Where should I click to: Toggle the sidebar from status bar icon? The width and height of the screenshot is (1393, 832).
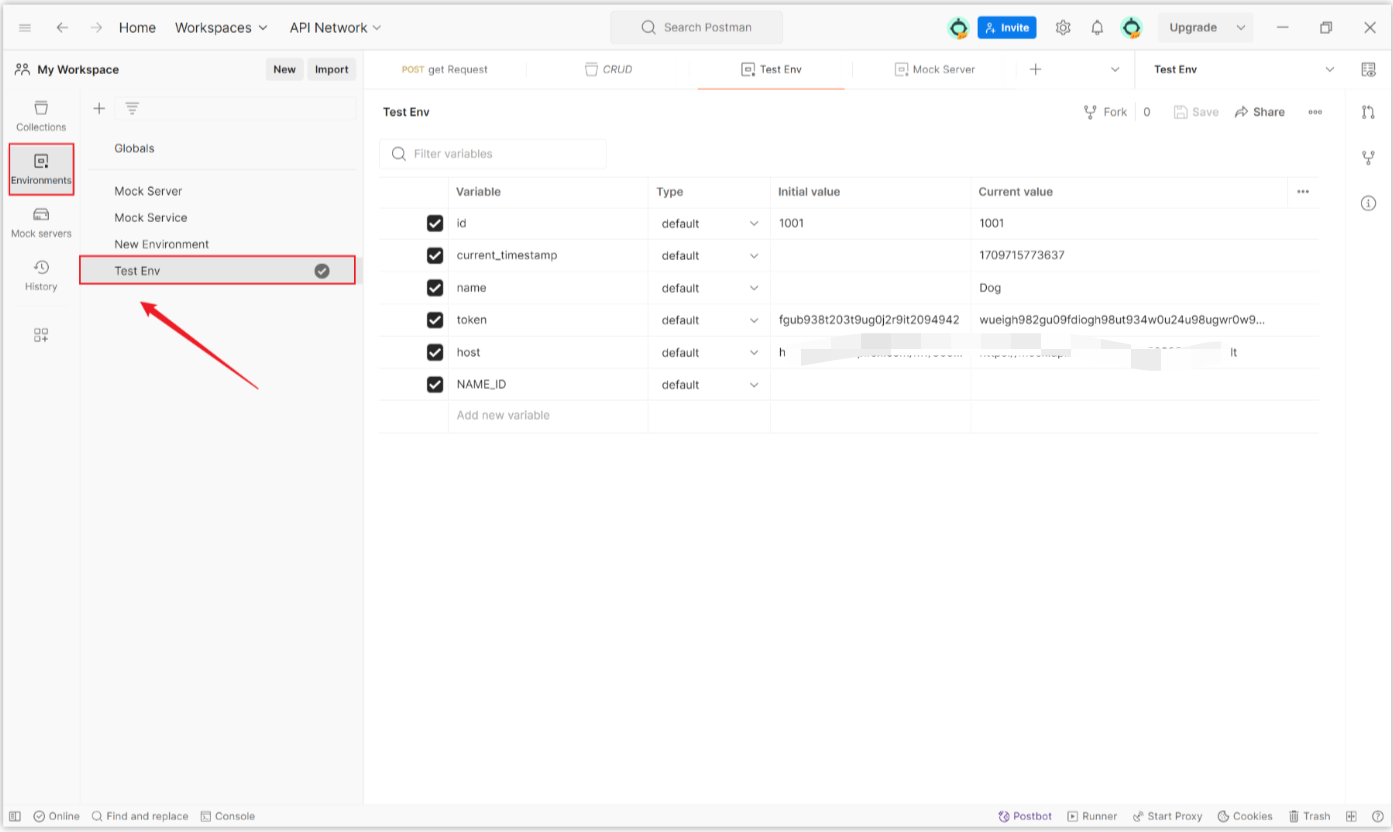pos(15,816)
